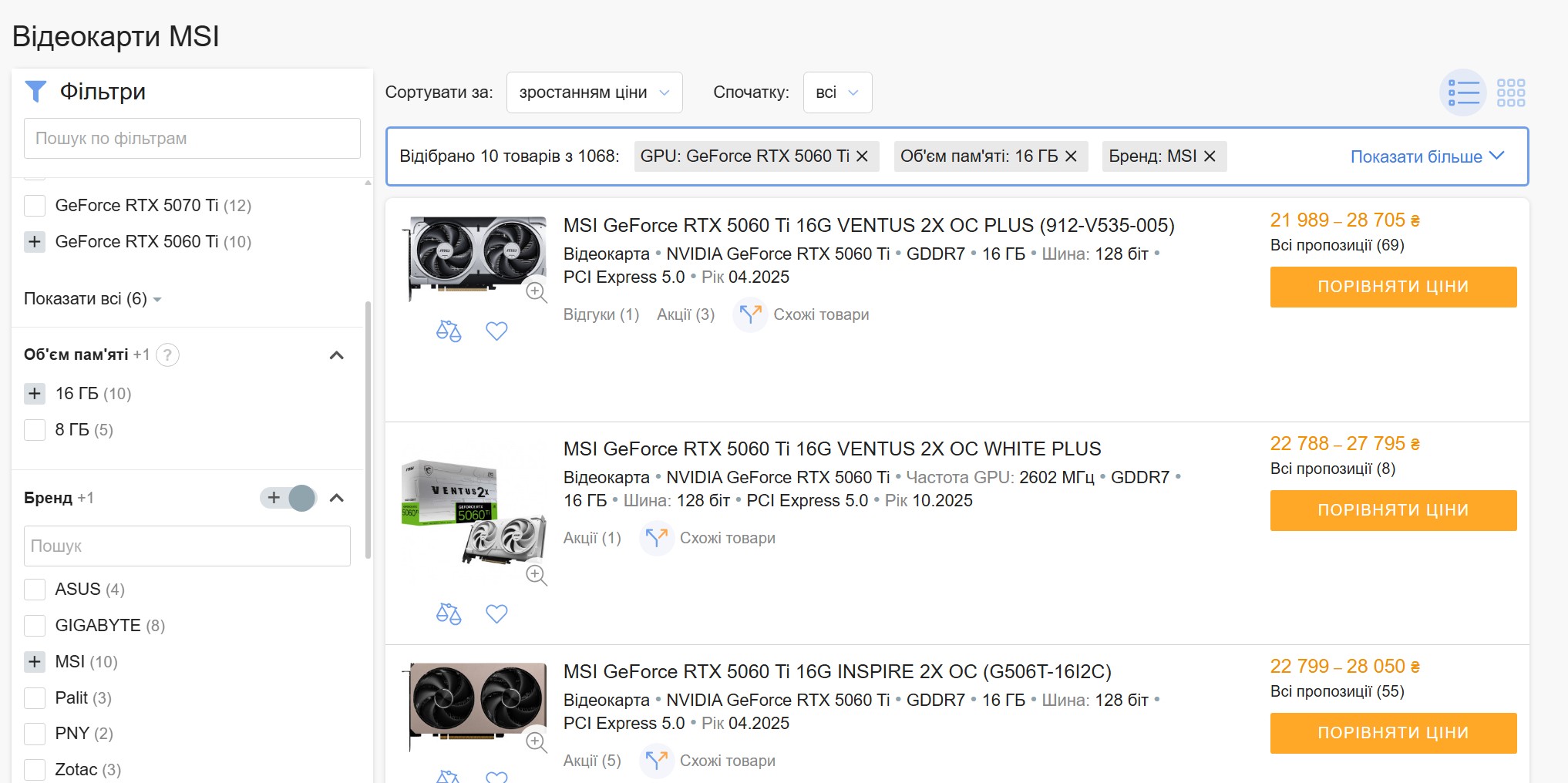This screenshot has height=783, width=1568.
Task: Expand Показати всі (6) GPU options
Action: coord(93,299)
